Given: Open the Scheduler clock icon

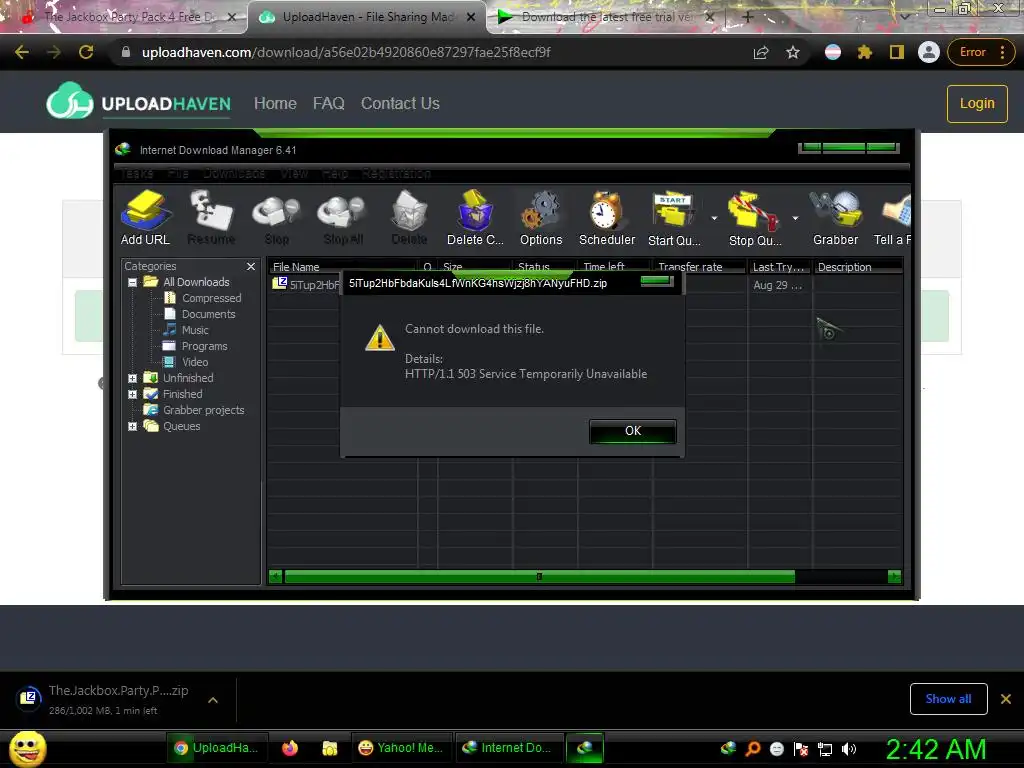Looking at the screenshot, I should pos(607,217).
